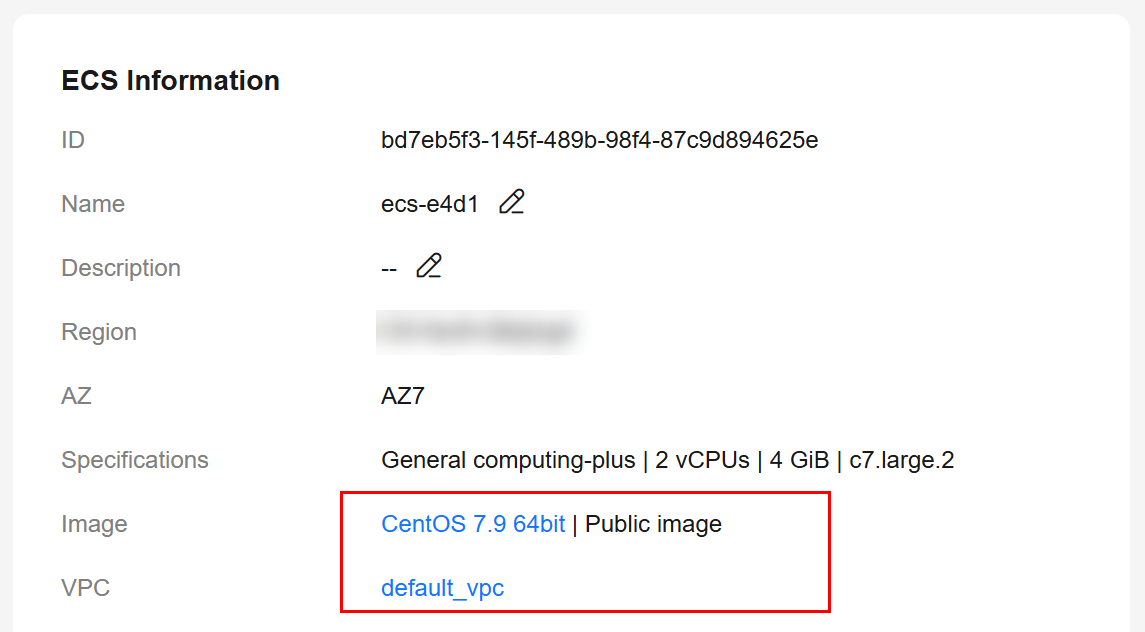Viewport: 1145px width, 632px height.
Task: Open the default_vpc link
Action: tap(442, 588)
